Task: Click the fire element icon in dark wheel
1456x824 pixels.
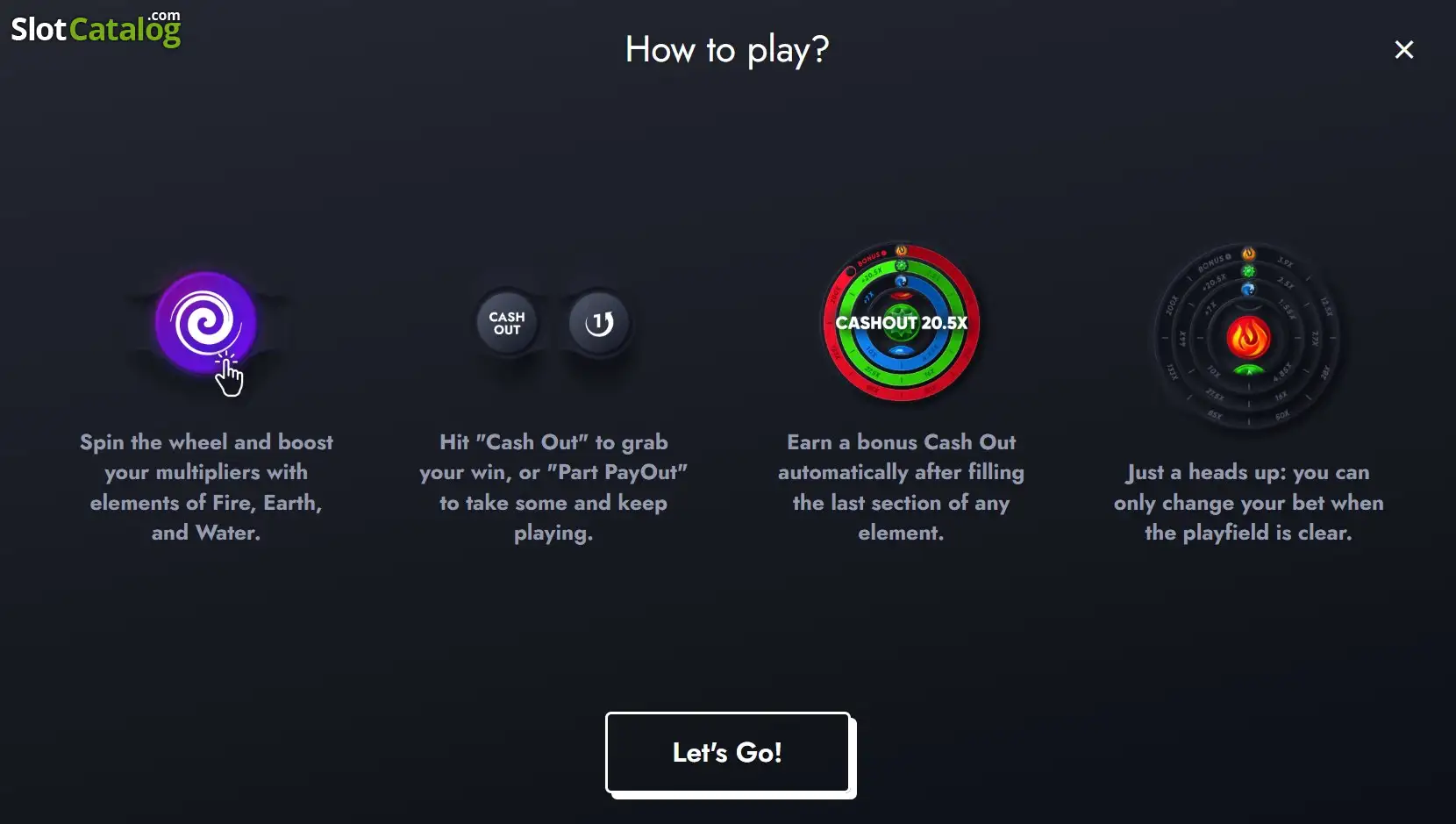Action: point(1248,338)
